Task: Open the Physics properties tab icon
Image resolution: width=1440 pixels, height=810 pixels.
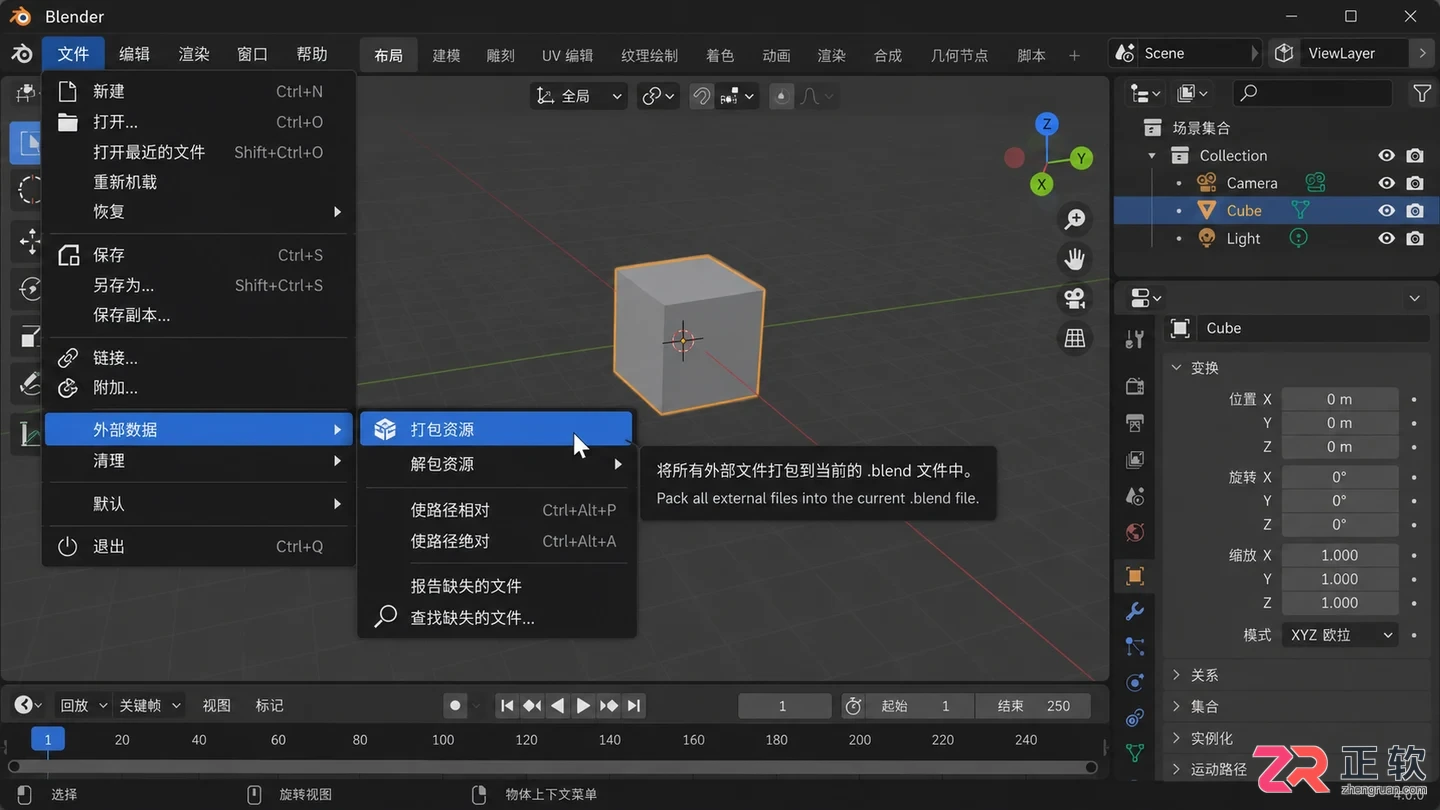Action: tap(1135, 683)
